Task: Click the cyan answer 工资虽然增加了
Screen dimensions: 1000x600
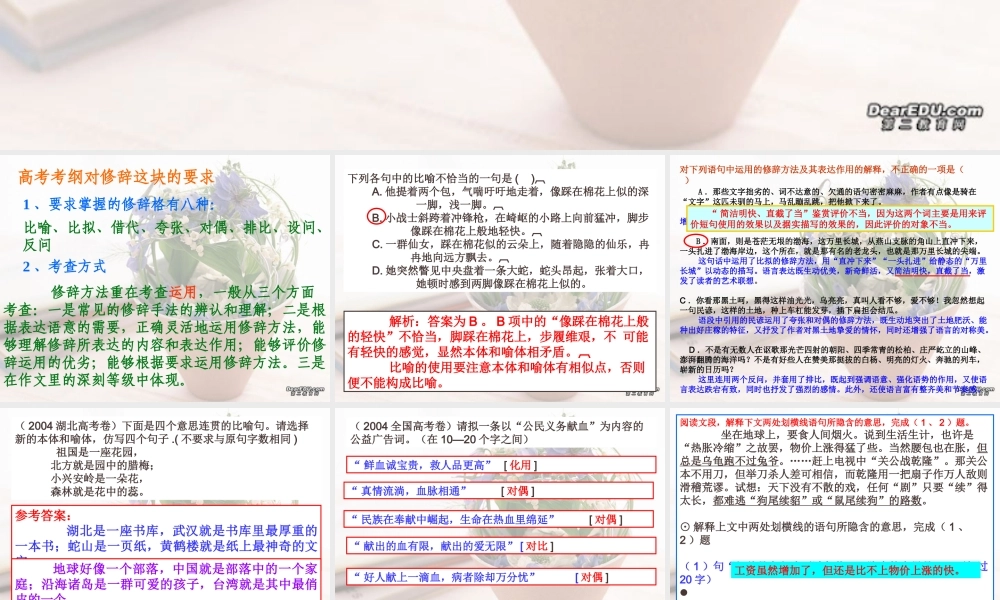Action: point(855,570)
